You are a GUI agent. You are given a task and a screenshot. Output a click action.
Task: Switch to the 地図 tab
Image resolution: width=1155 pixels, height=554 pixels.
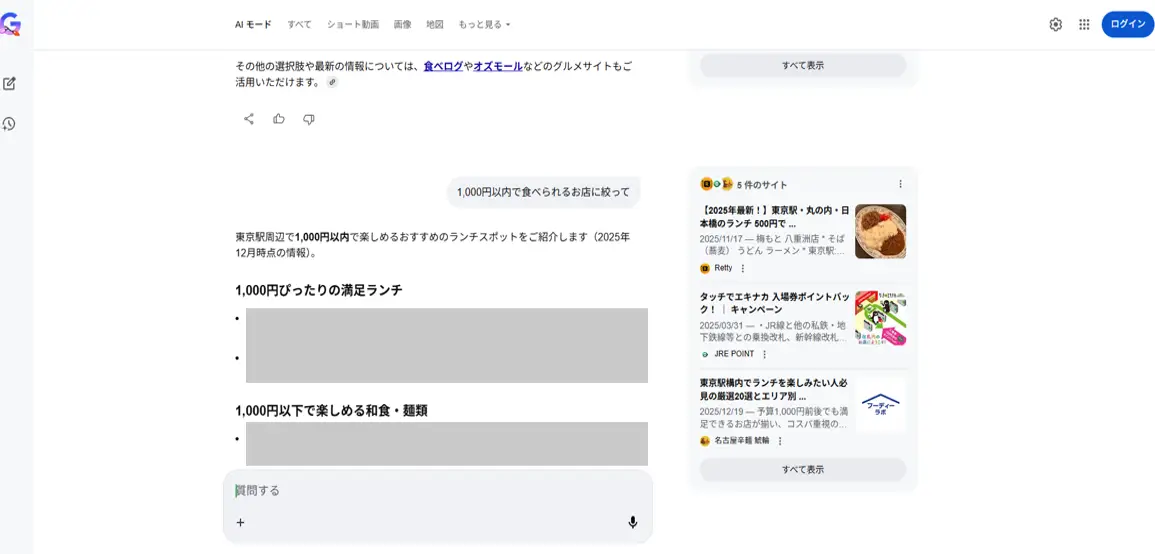tap(435, 24)
